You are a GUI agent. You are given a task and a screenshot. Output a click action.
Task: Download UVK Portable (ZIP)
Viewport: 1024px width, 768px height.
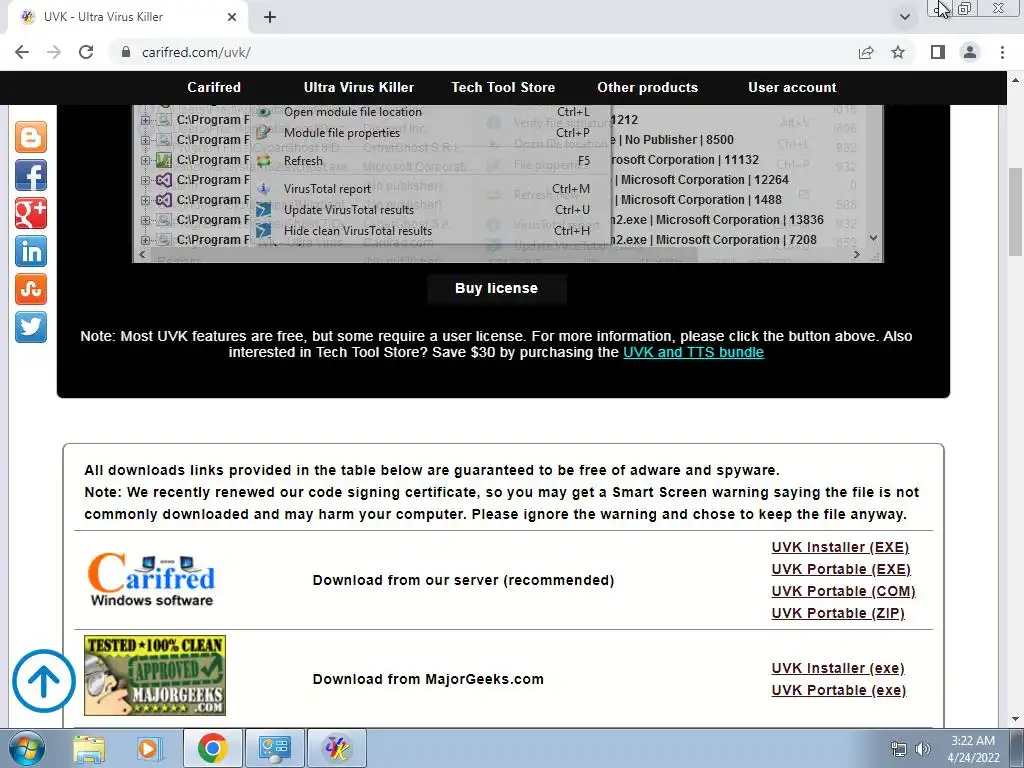(x=838, y=614)
